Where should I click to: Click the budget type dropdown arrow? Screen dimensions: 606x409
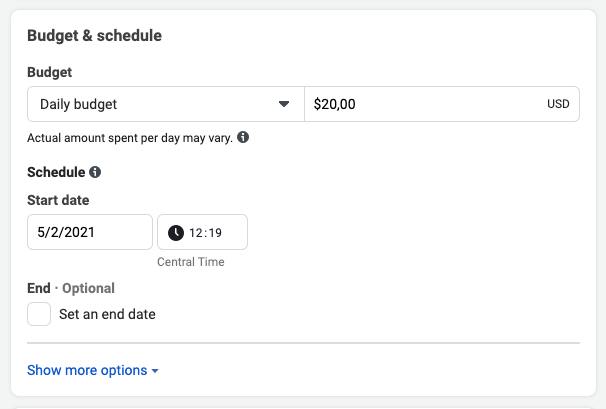point(284,104)
